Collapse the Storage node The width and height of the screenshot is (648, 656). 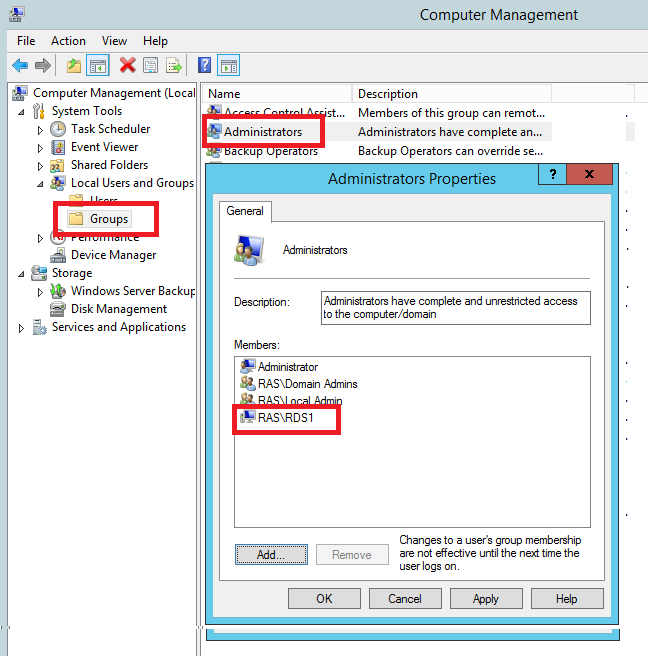click(21, 274)
